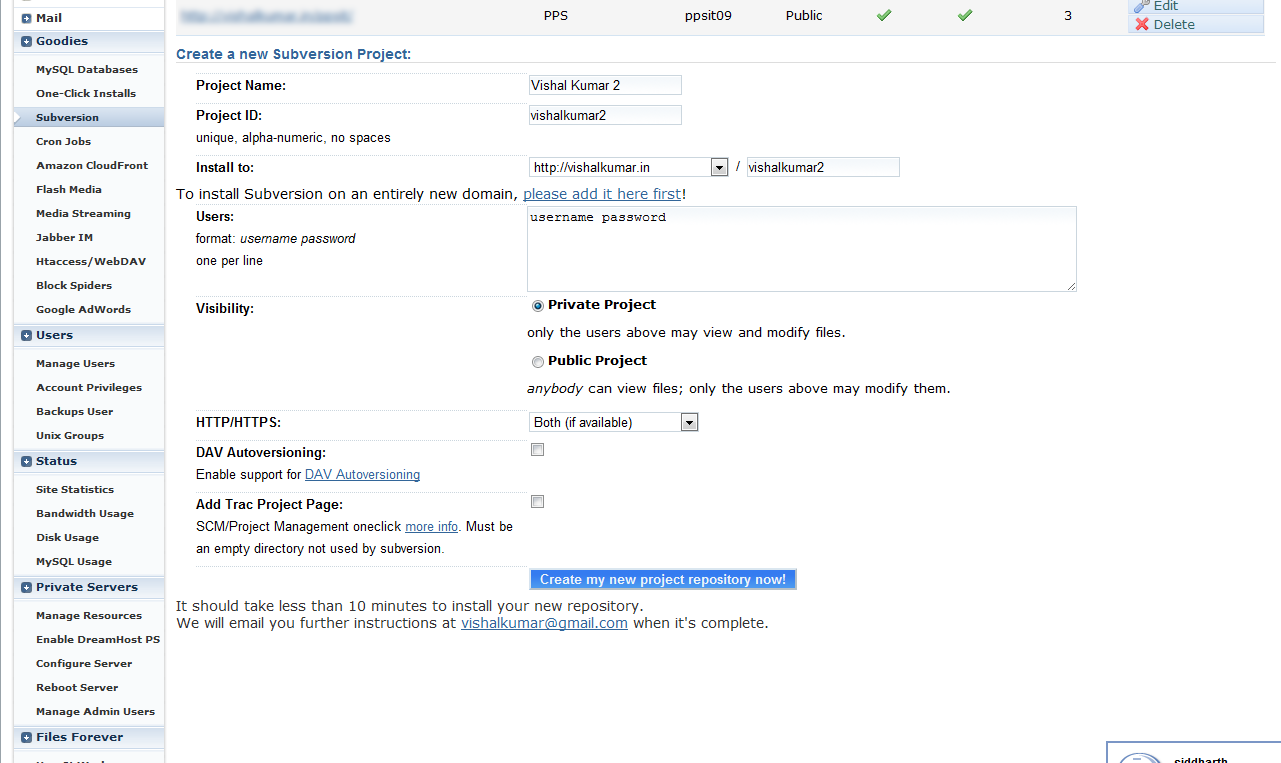This screenshot has width=1281, height=763.
Task: Collapse the Status section icon
Action: click(x=26, y=461)
